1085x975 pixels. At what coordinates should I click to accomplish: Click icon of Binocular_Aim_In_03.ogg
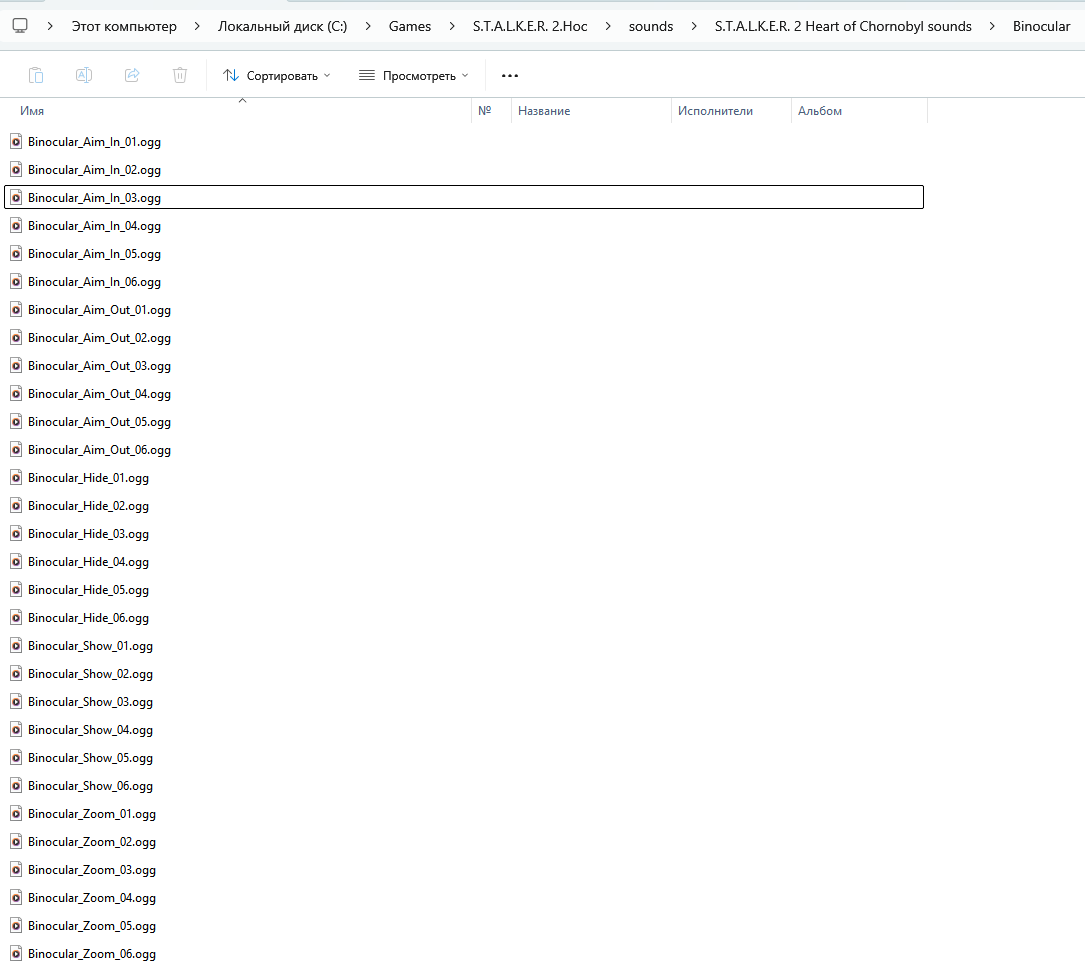pyautogui.click(x=16, y=198)
